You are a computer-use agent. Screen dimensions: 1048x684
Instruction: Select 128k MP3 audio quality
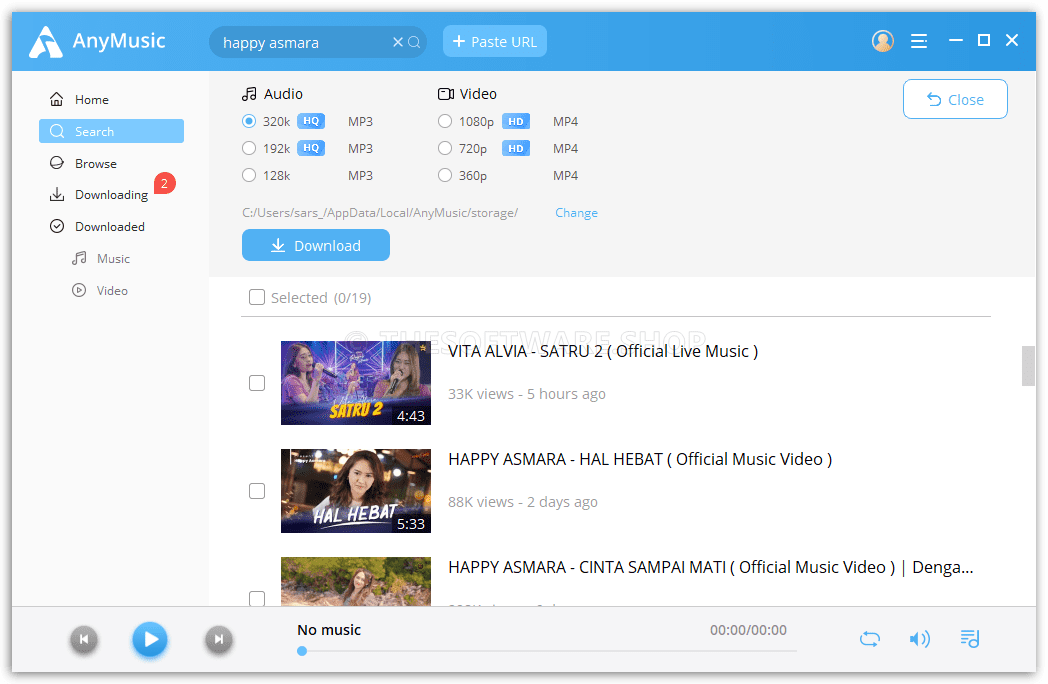click(x=249, y=175)
